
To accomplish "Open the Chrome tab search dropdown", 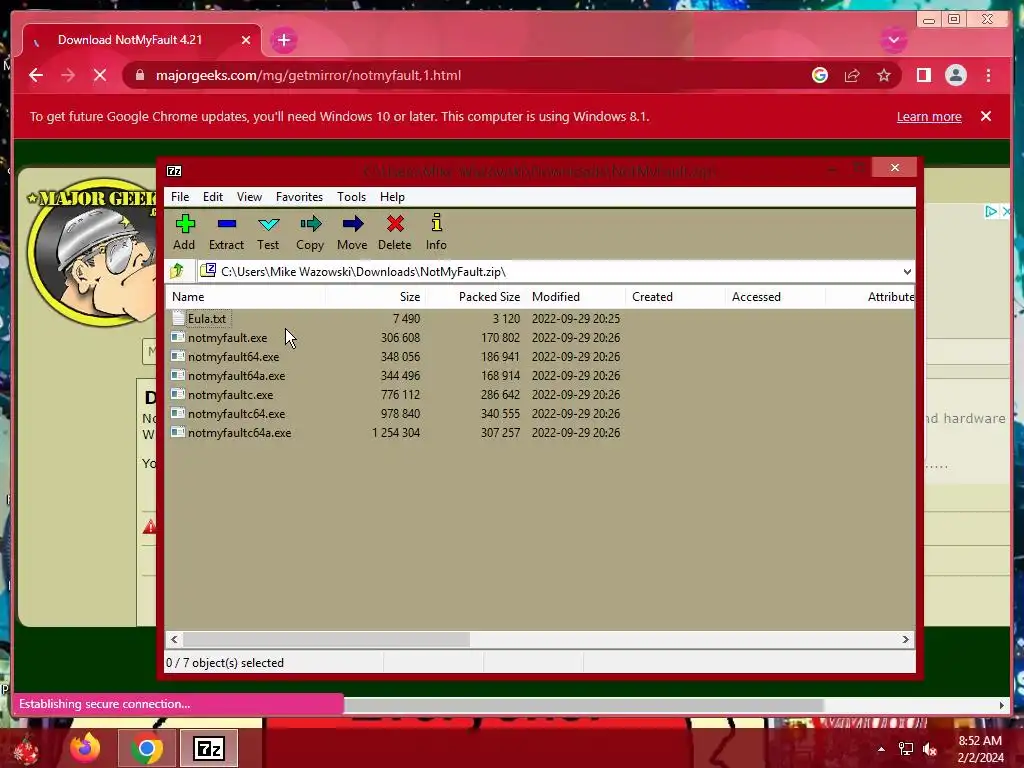I will 893,40.
